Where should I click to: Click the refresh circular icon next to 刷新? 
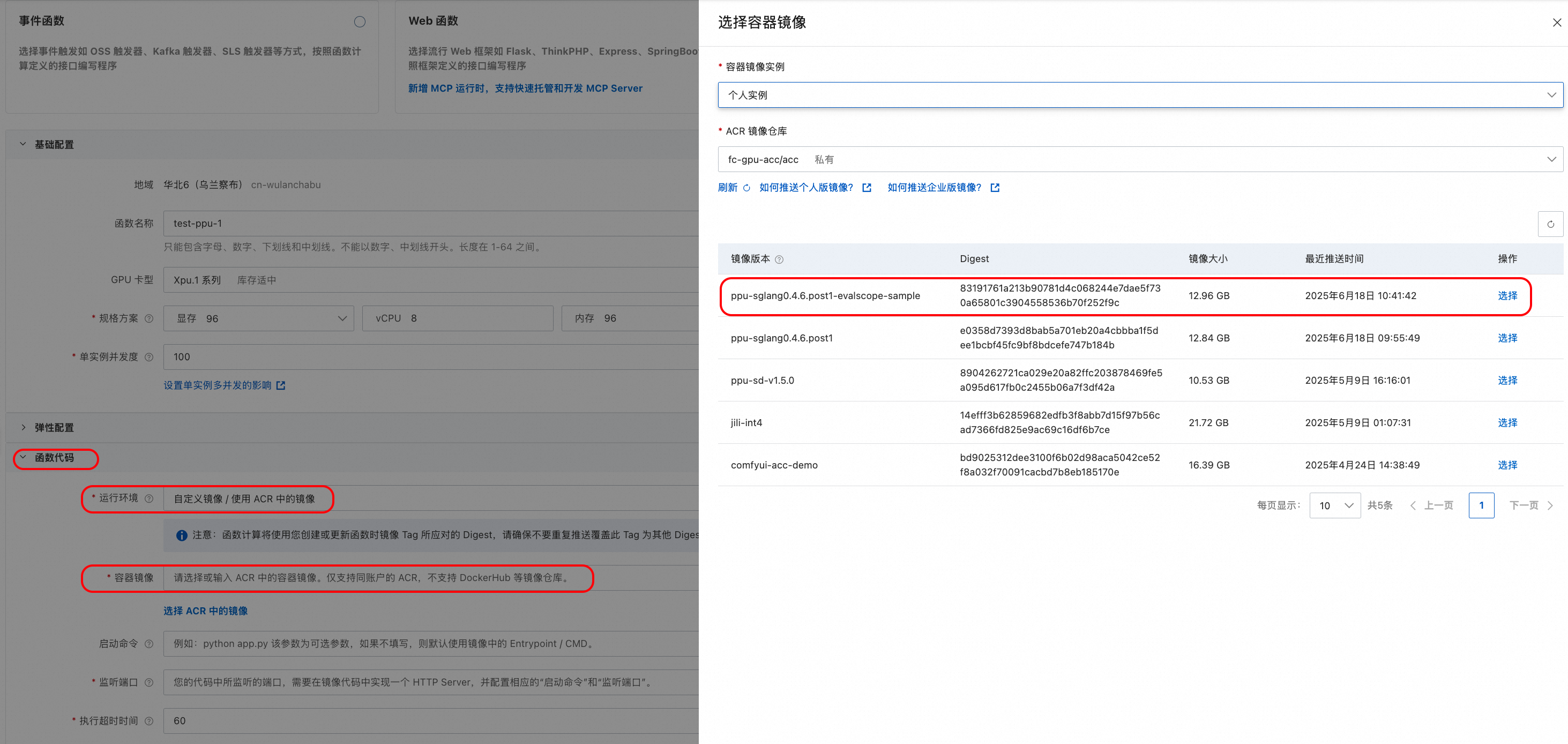746,188
